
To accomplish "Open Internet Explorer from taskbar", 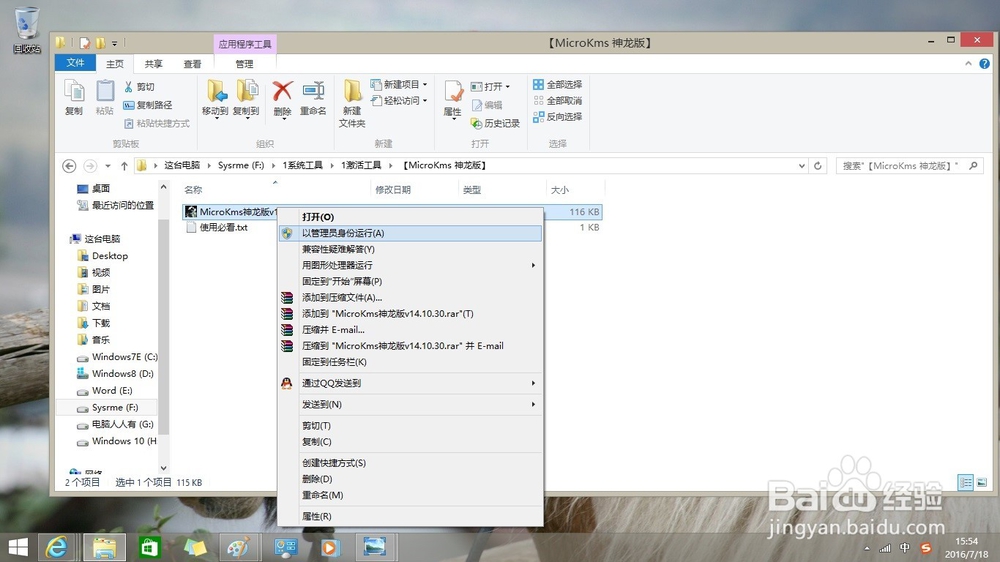I will (x=56, y=547).
